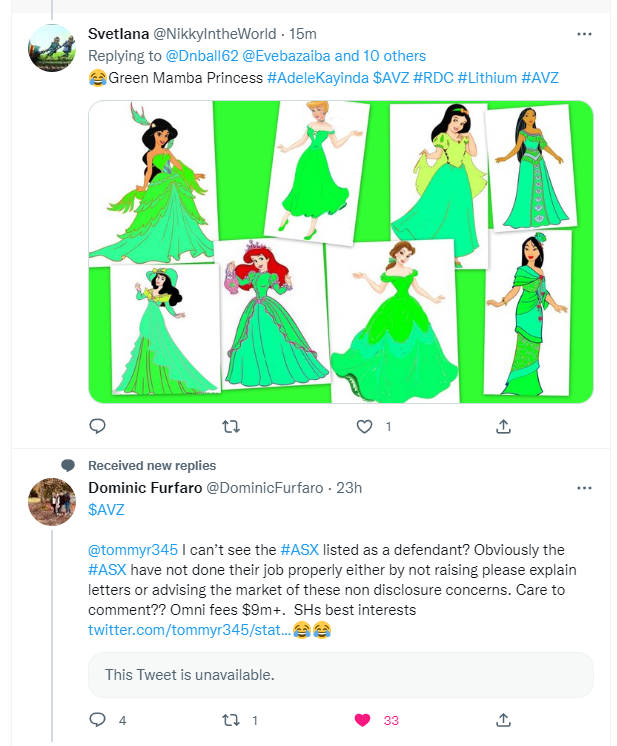Retweet Dominic Furfaro's $AVZ tweet
Image resolution: width=617 pixels, height=746 pixels.
click(x=230, y=720)
